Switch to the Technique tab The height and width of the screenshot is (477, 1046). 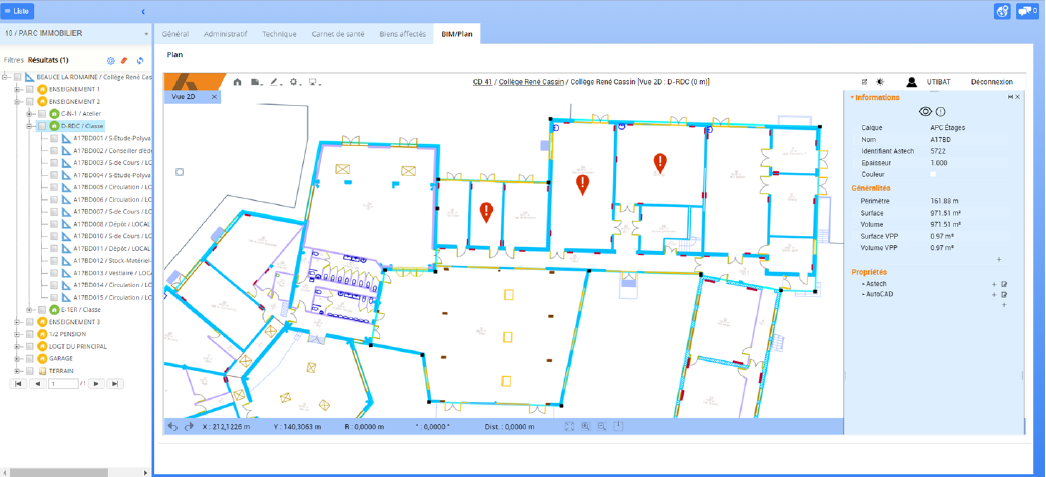point(279,34)
